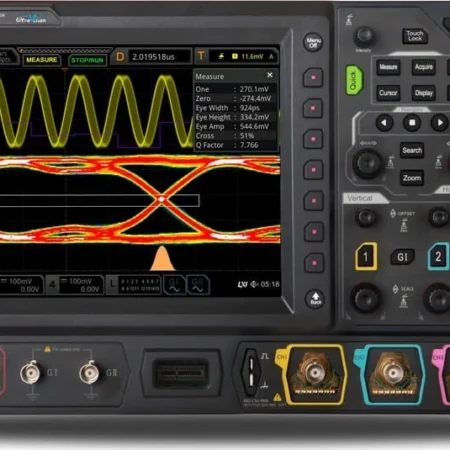
Task: Tap on-screen GI generator waveform icon
Action: [x=174, y=285]
